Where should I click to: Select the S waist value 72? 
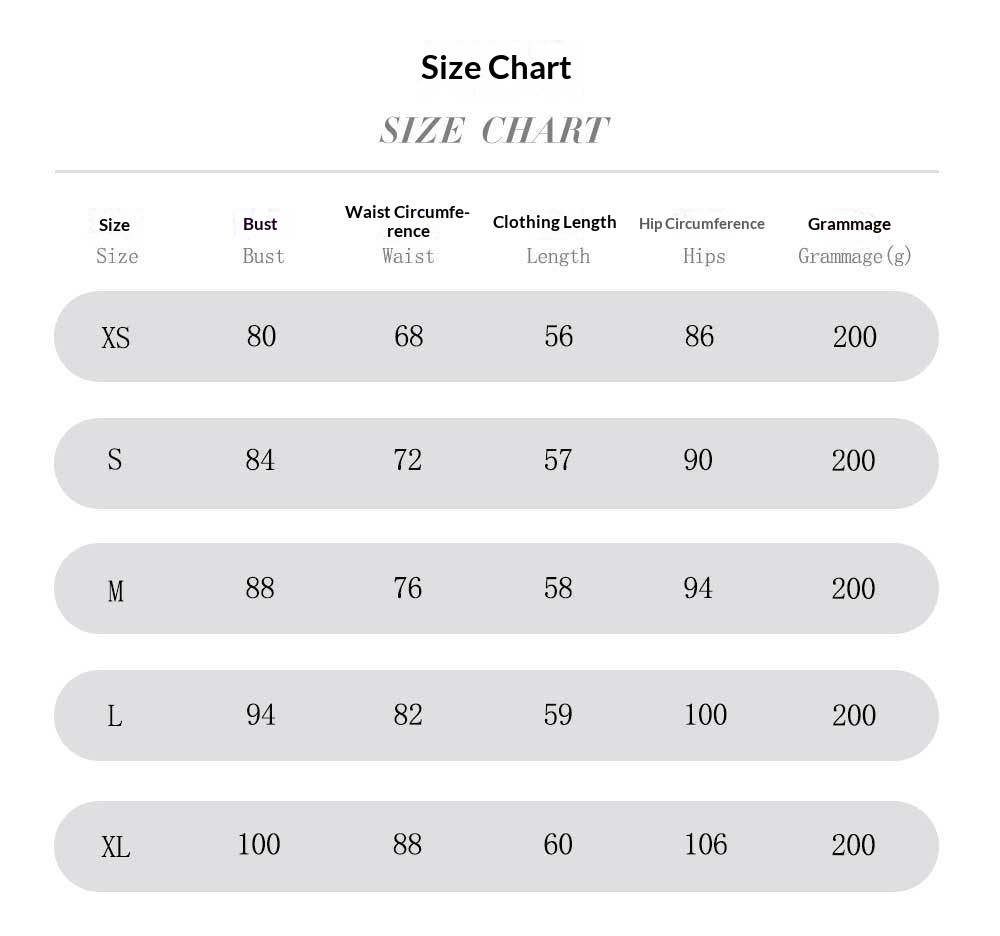click(x=408, y=460)
